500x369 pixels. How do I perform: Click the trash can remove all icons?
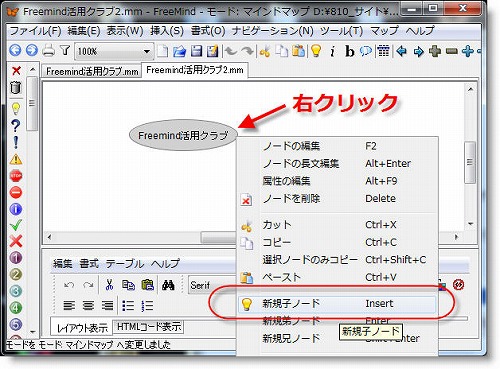16,88
